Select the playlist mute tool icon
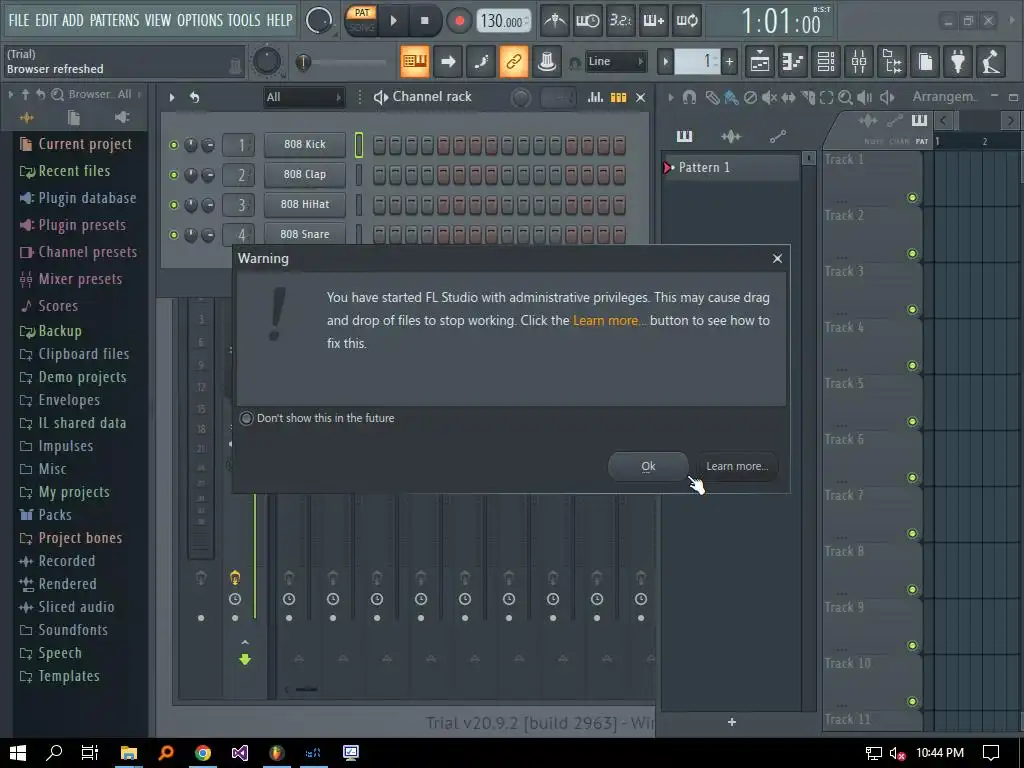The width and height of the screenshot is (1024, 768). 769,97
